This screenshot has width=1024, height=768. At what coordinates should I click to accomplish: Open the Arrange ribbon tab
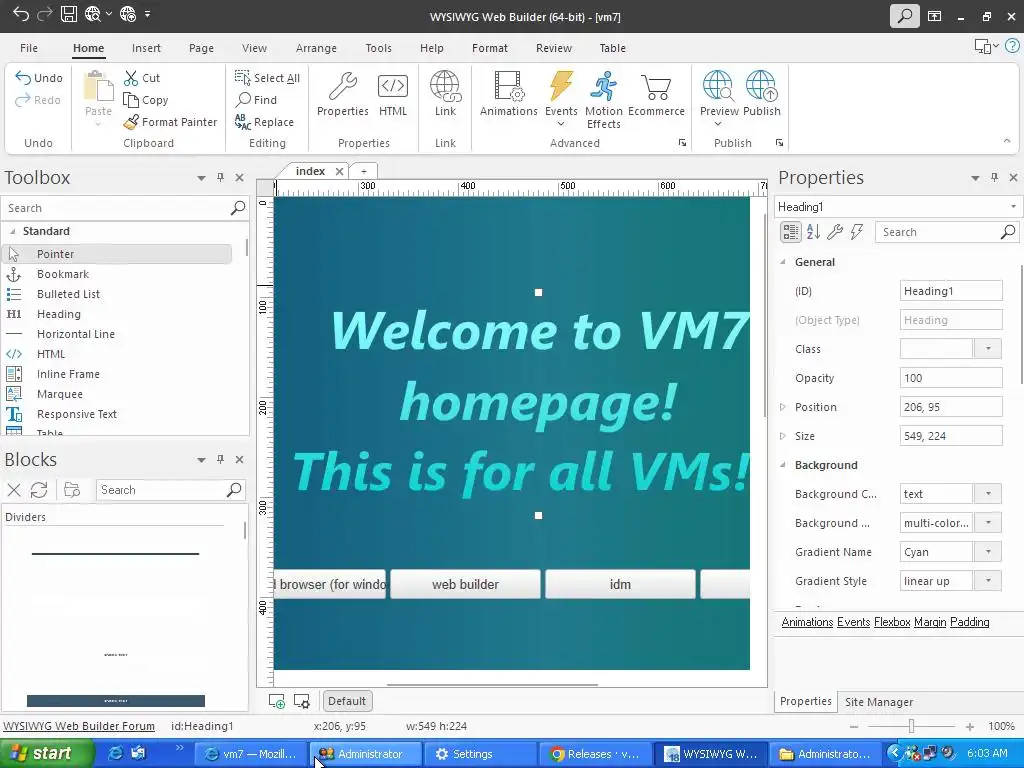(316, 48)
